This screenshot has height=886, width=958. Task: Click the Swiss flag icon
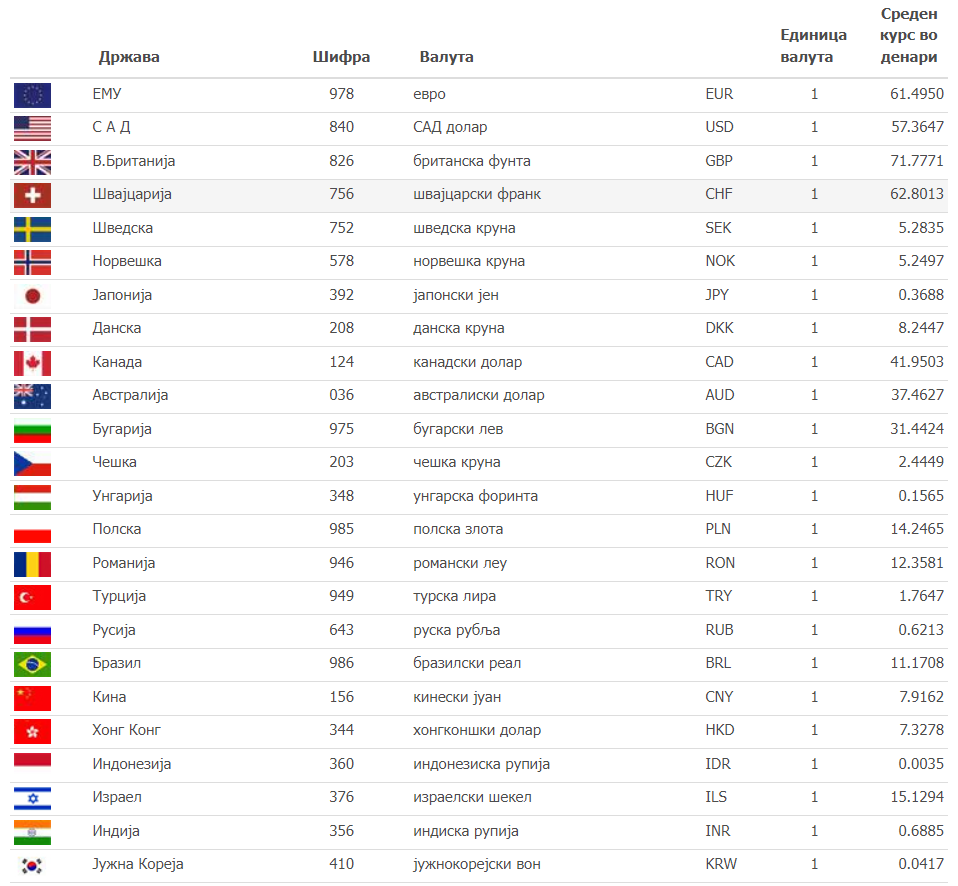32,195
